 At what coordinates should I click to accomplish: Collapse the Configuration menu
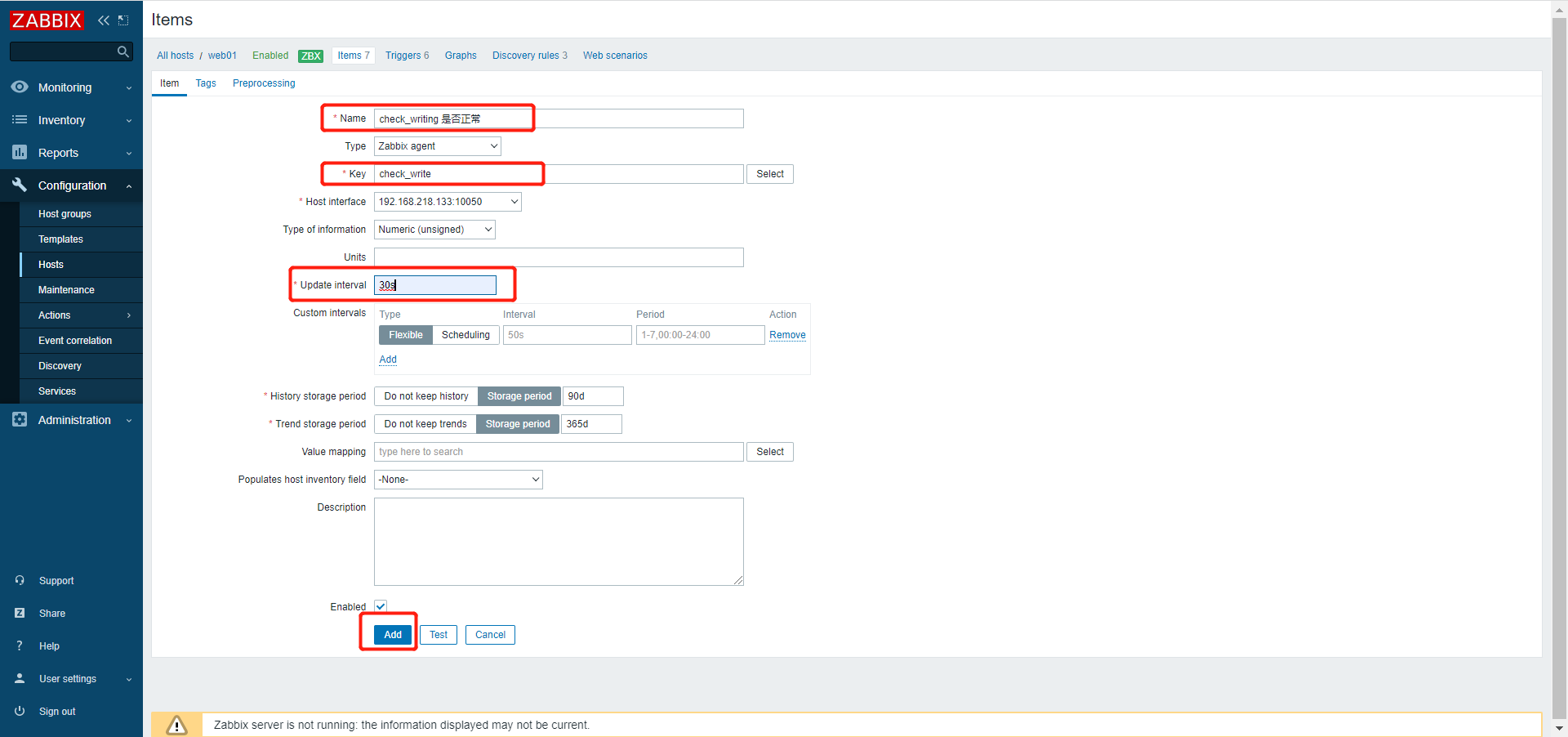tap(129, 185)
